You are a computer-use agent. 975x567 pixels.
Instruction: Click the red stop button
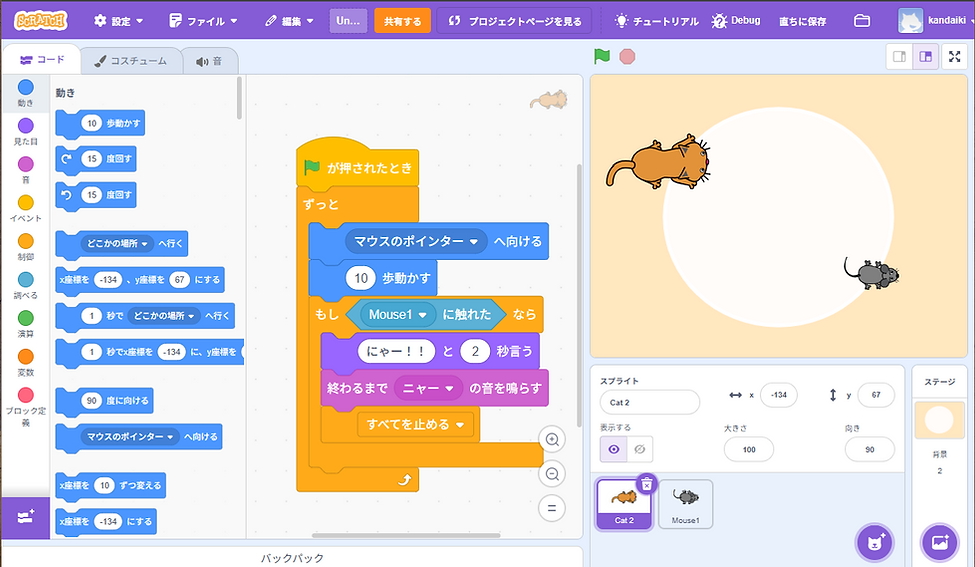tap(627, 57)
